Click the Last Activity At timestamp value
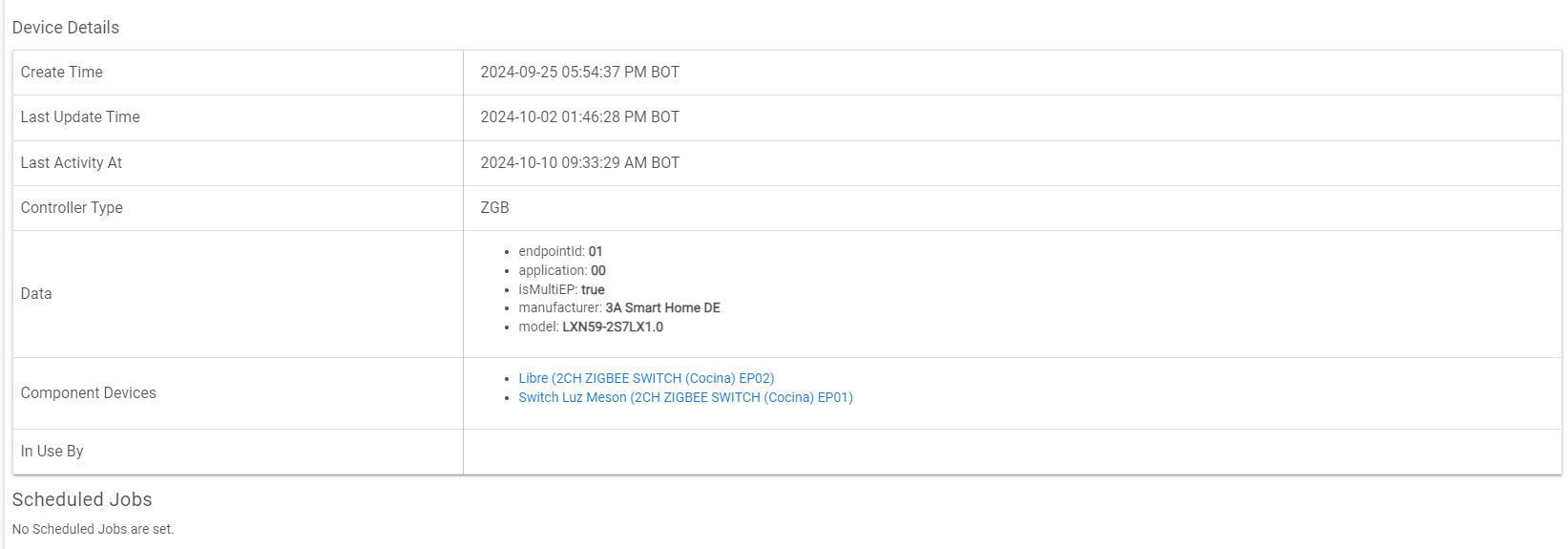Viewport: 1568px width, 549px height. tap(579, 163)
